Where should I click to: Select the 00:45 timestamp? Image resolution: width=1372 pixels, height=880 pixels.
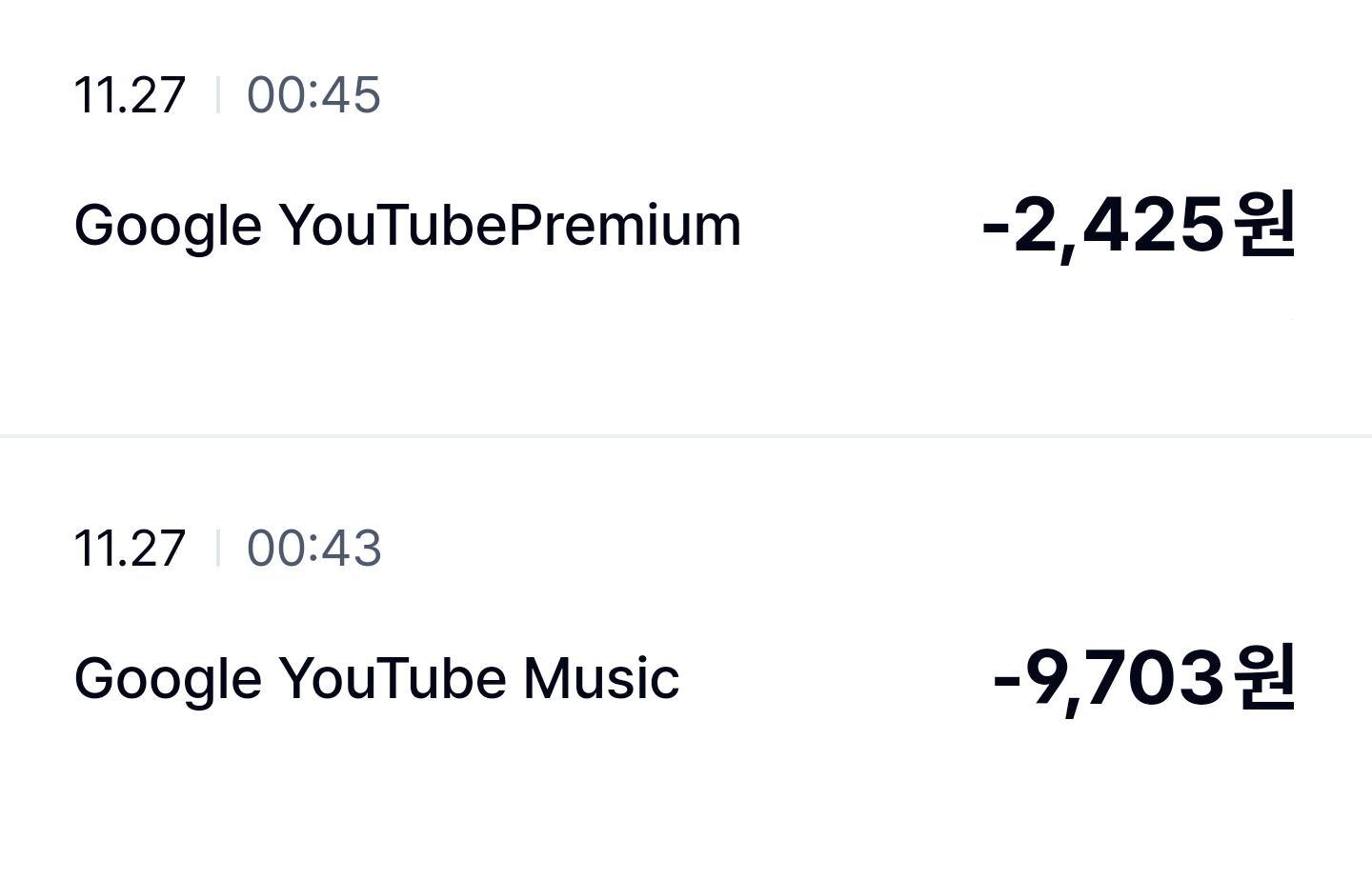(313, 95)
